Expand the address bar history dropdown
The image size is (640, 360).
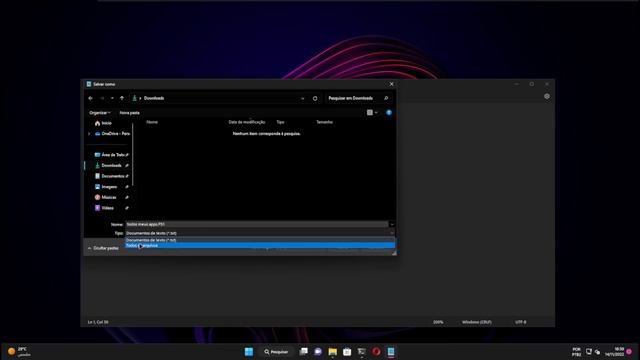[302, 98]
